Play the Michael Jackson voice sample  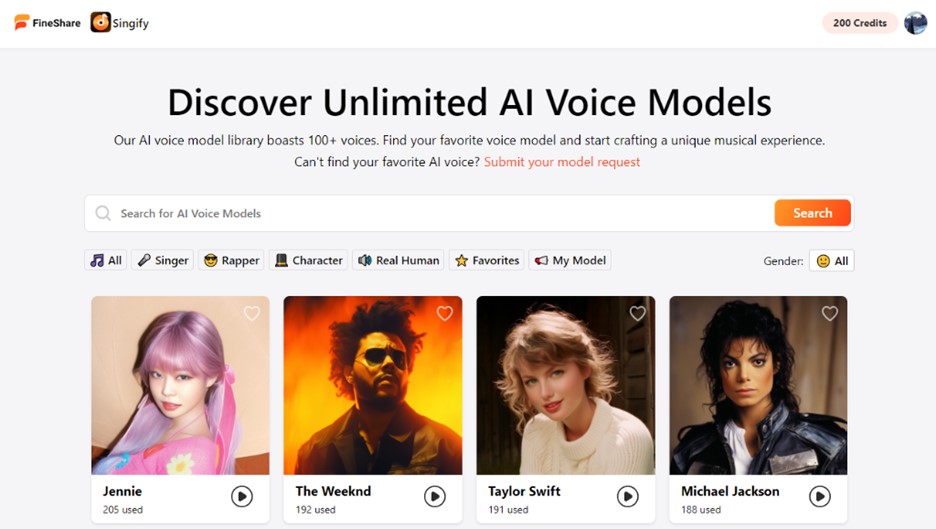point(820,496)
